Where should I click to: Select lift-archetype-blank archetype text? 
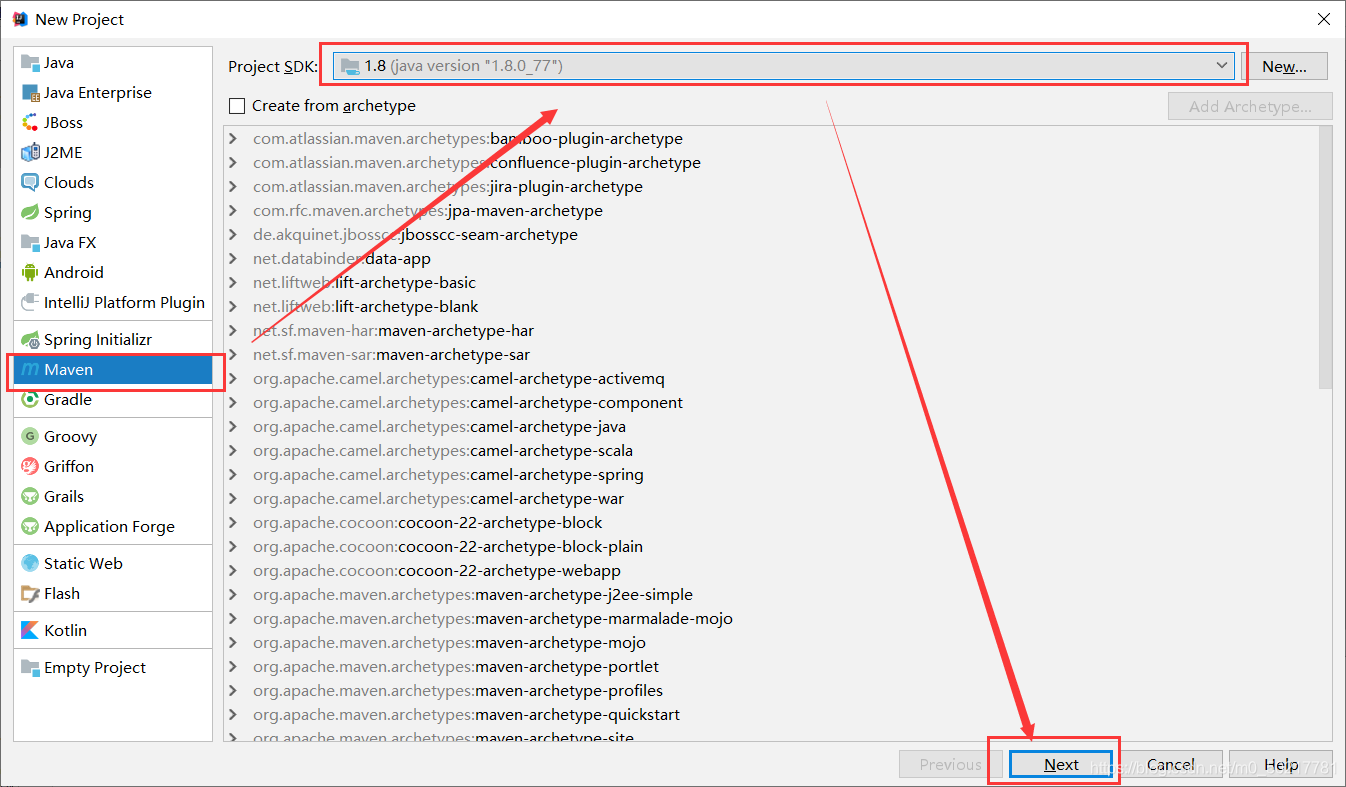pyautogui.click(x=407, y=307)
